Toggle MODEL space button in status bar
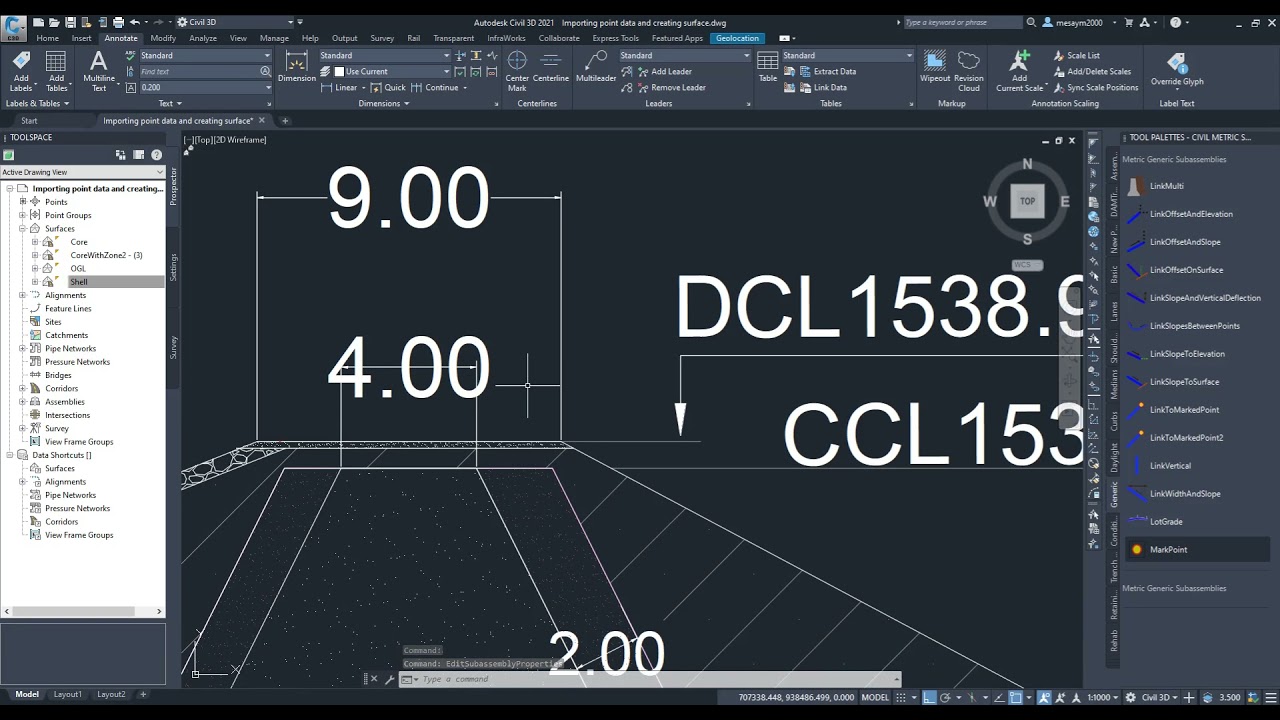The width and height of the screenshot is (1280, 720). click(875, 697)
